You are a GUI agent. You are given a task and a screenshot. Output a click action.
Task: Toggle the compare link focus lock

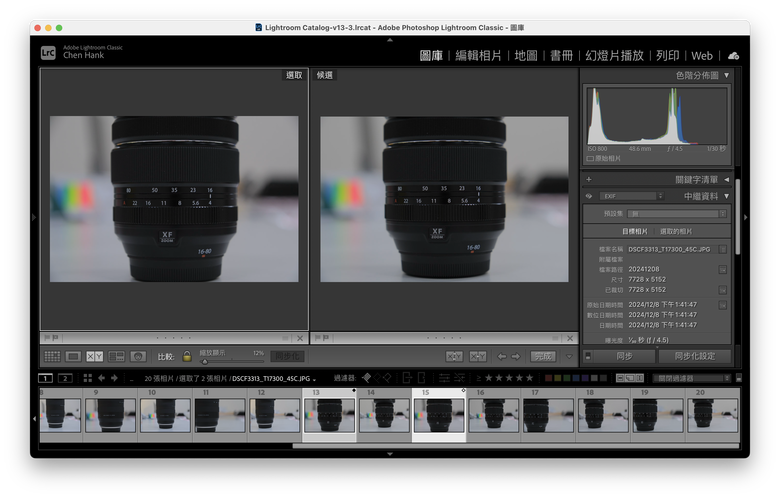tap(187, 356)
